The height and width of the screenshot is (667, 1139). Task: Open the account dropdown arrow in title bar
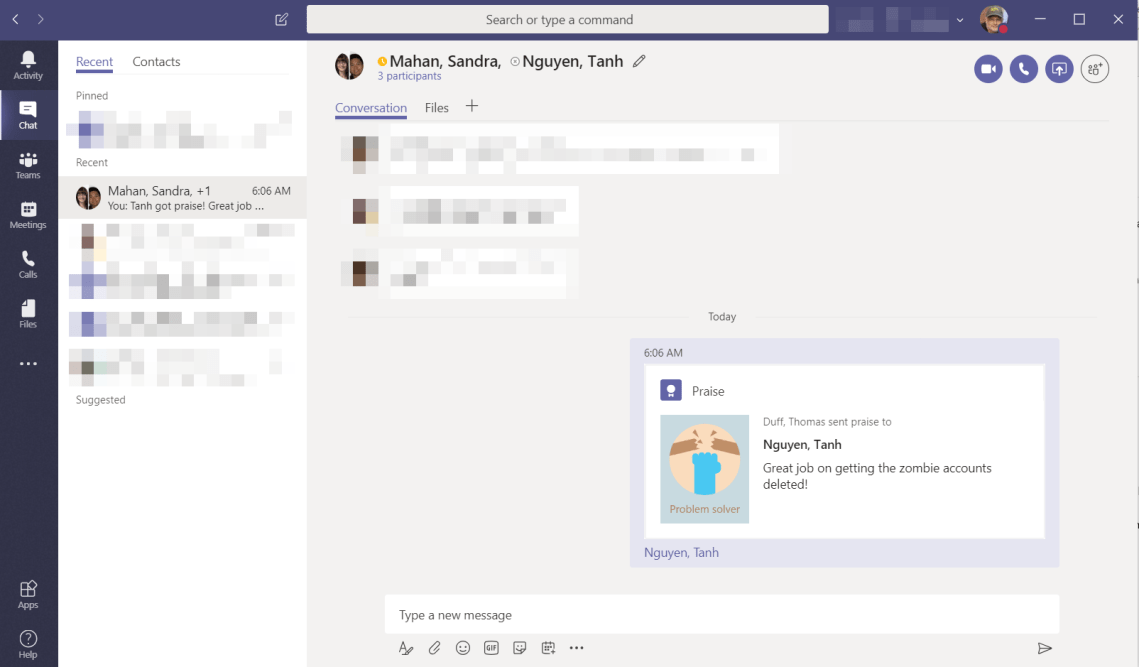pos(960,20)
